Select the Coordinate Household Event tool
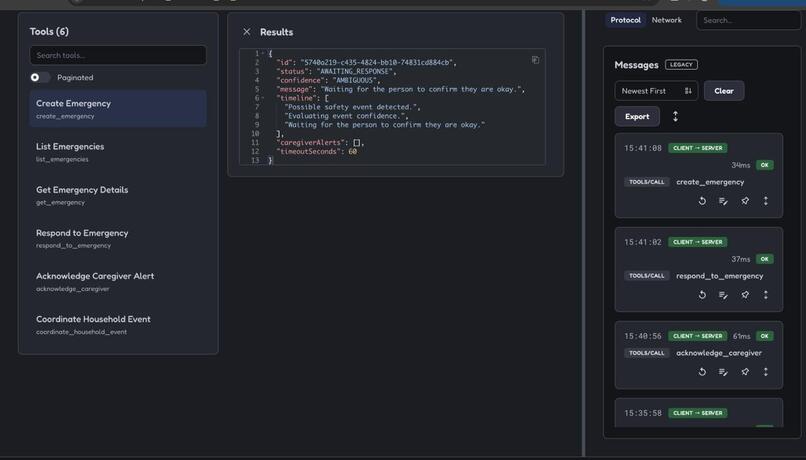This screenshot has height=460, width=806. point(118,324)
